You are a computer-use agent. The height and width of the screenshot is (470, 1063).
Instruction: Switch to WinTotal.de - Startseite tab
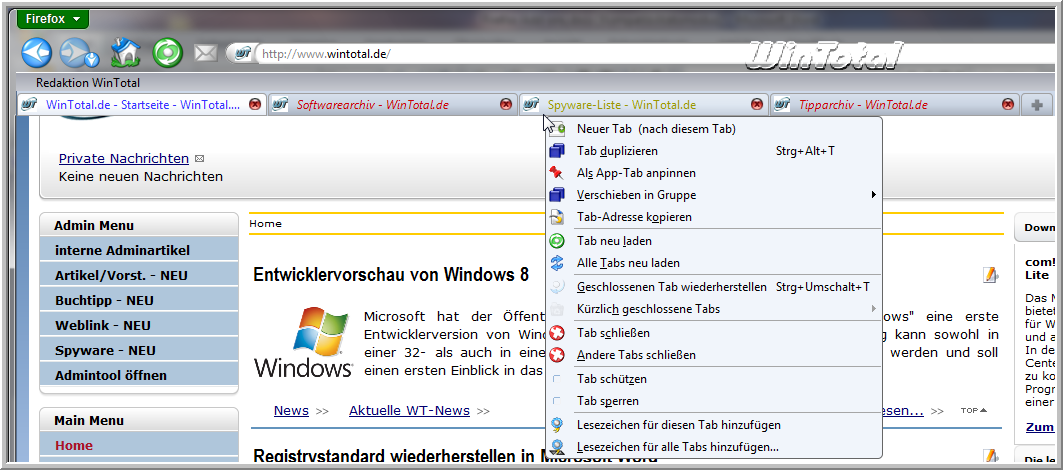pyautogui.click(x=142, y=104)
